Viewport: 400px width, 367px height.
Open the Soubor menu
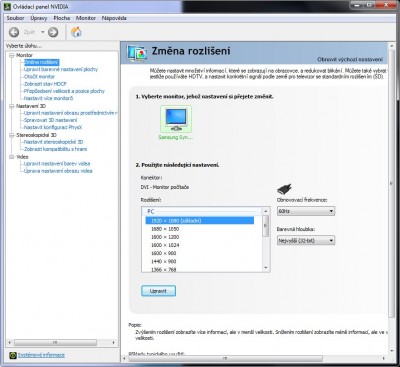click(x=15, y=18)
